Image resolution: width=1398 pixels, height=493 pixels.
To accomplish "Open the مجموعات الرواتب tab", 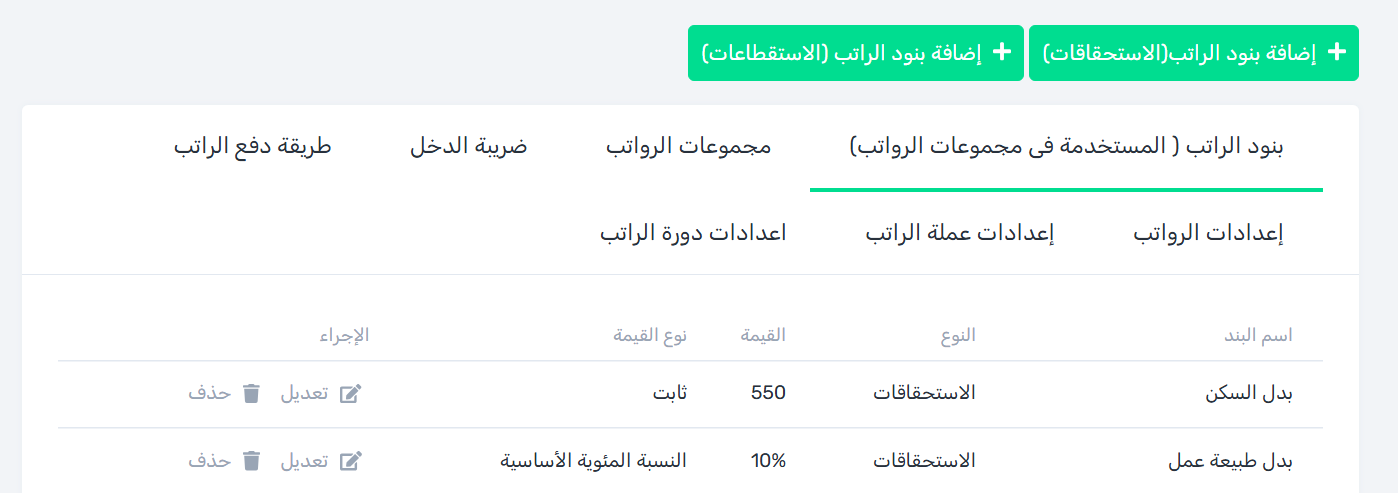I will 688,147.
